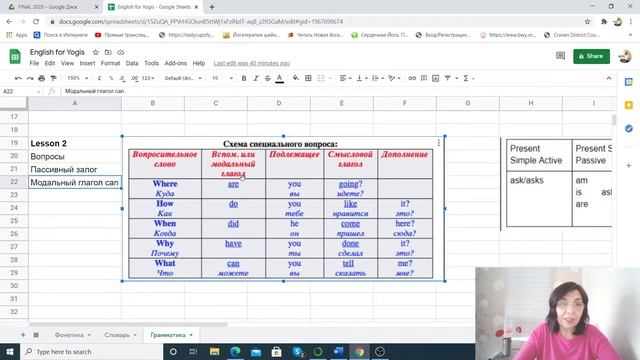Open the last edit history link

coord(251,63)
